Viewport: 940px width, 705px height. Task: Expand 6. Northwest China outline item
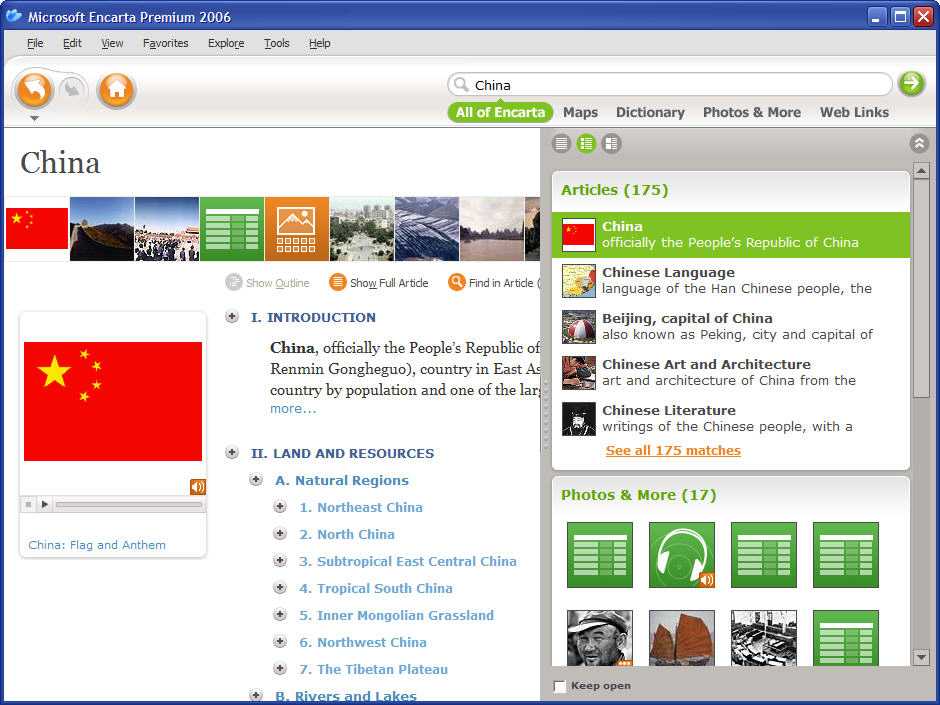pos(280,641)
